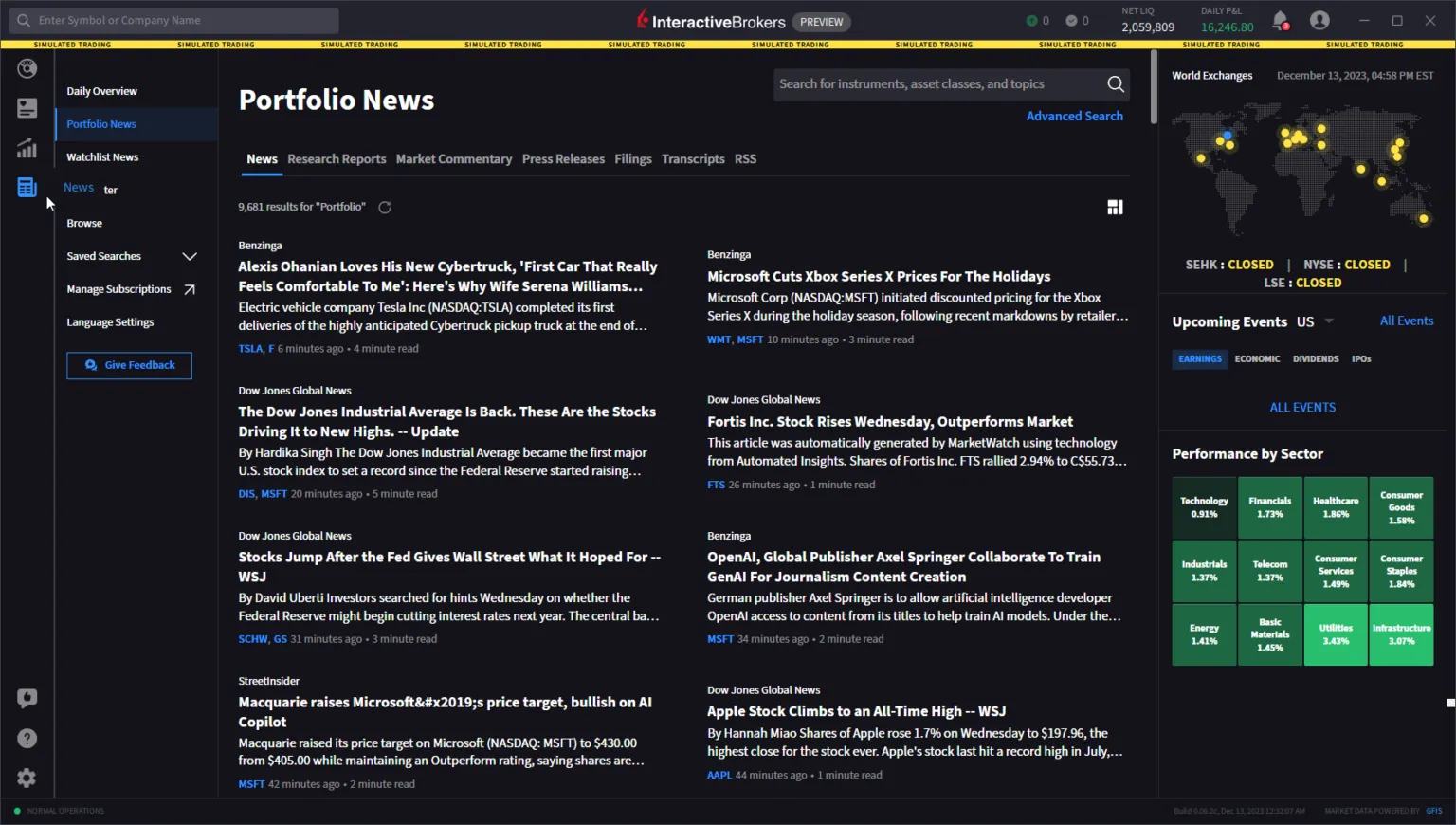The width and height of the screenshot is (1456, 825).
Task: Click the FTS ticker tag
Action: [716, 485]
